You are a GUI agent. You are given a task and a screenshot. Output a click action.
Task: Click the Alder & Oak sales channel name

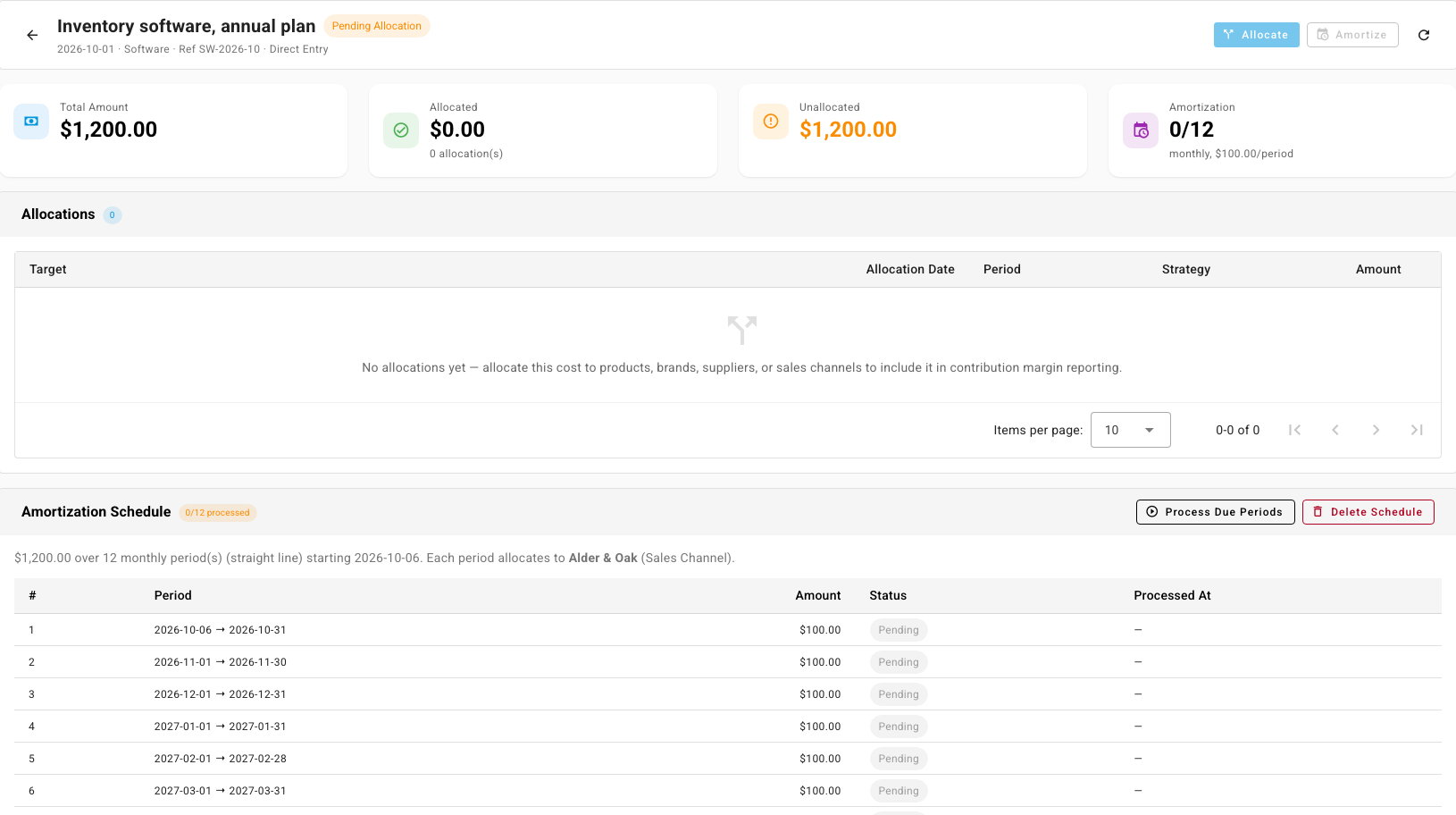[x=603, y=558]
